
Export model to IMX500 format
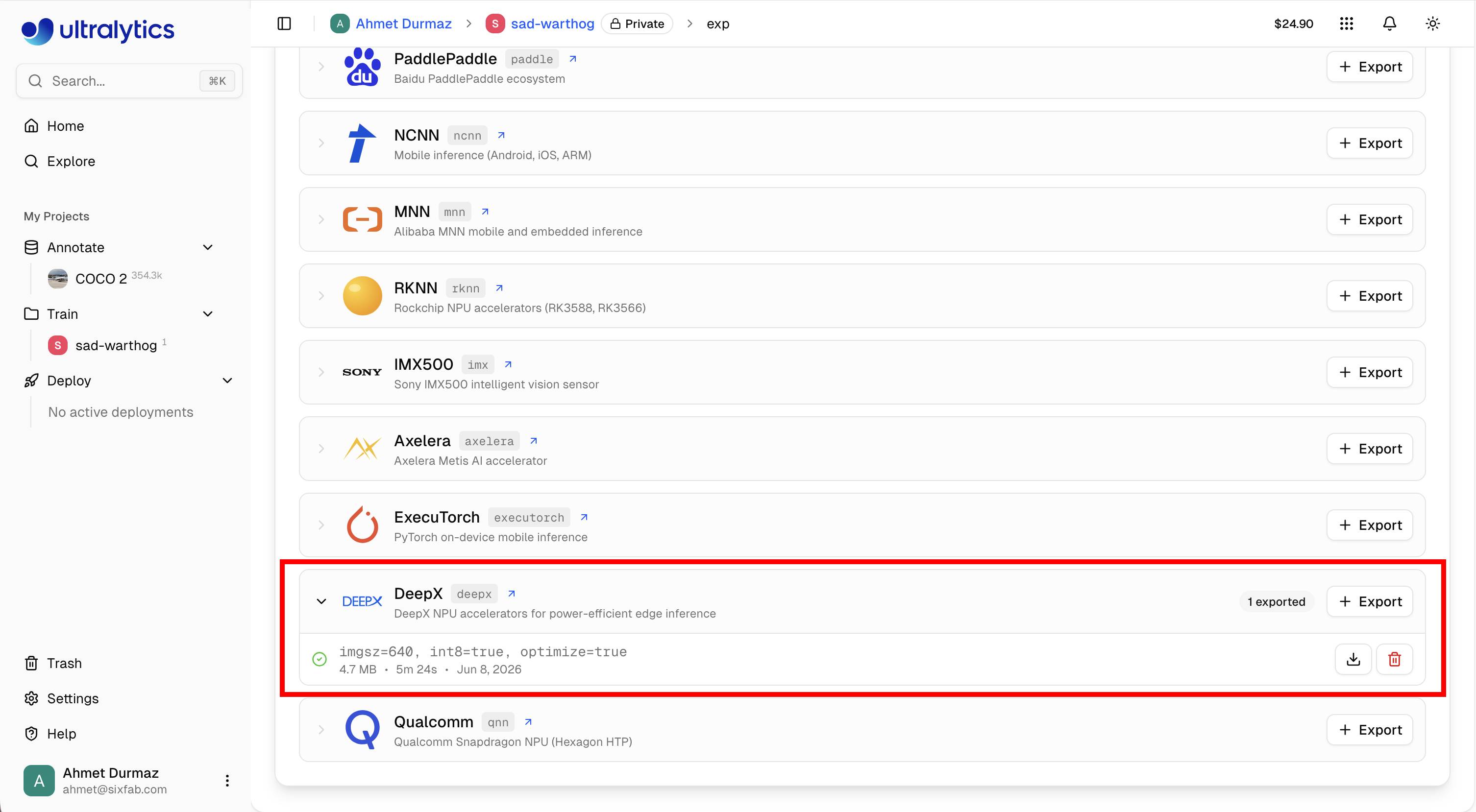(x=1370, y=372)
